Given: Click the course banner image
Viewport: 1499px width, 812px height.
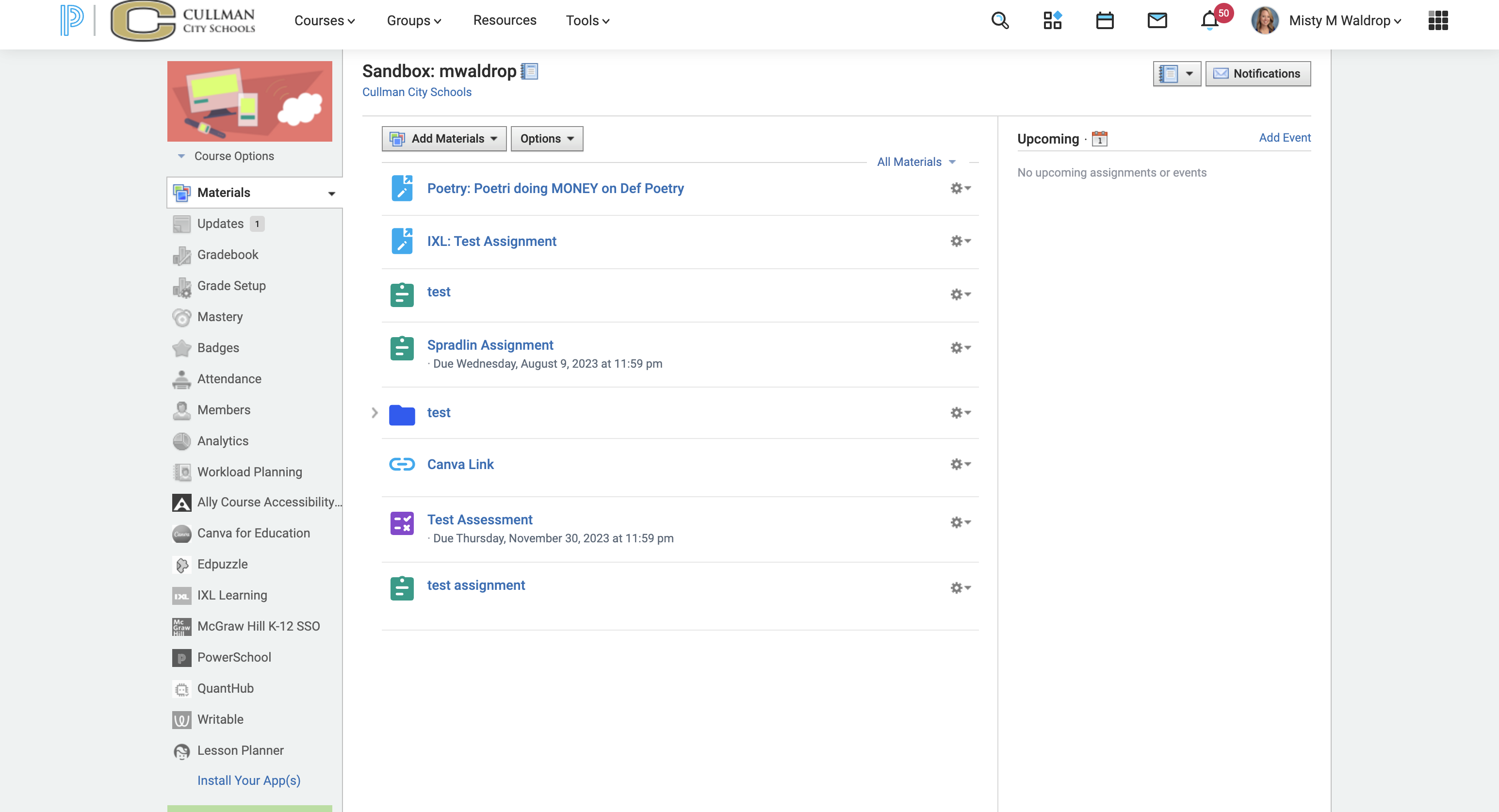Looking at the screenshot, I should point(250,101).
